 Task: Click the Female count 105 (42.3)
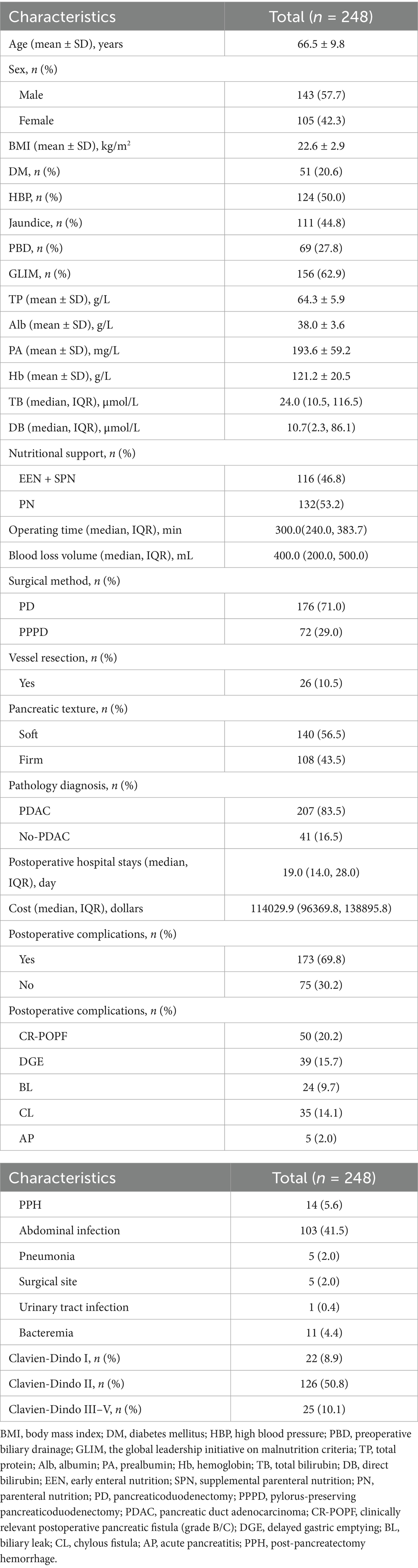tap(321, 120)
